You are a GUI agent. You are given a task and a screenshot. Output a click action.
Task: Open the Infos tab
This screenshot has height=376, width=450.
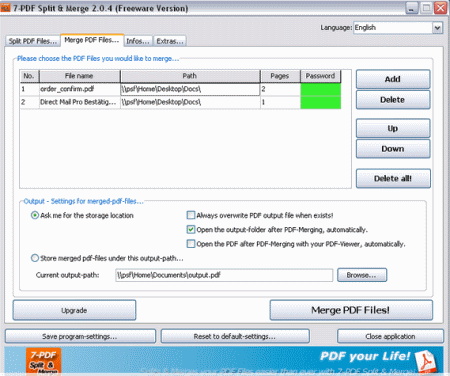[x=138, y=41]
